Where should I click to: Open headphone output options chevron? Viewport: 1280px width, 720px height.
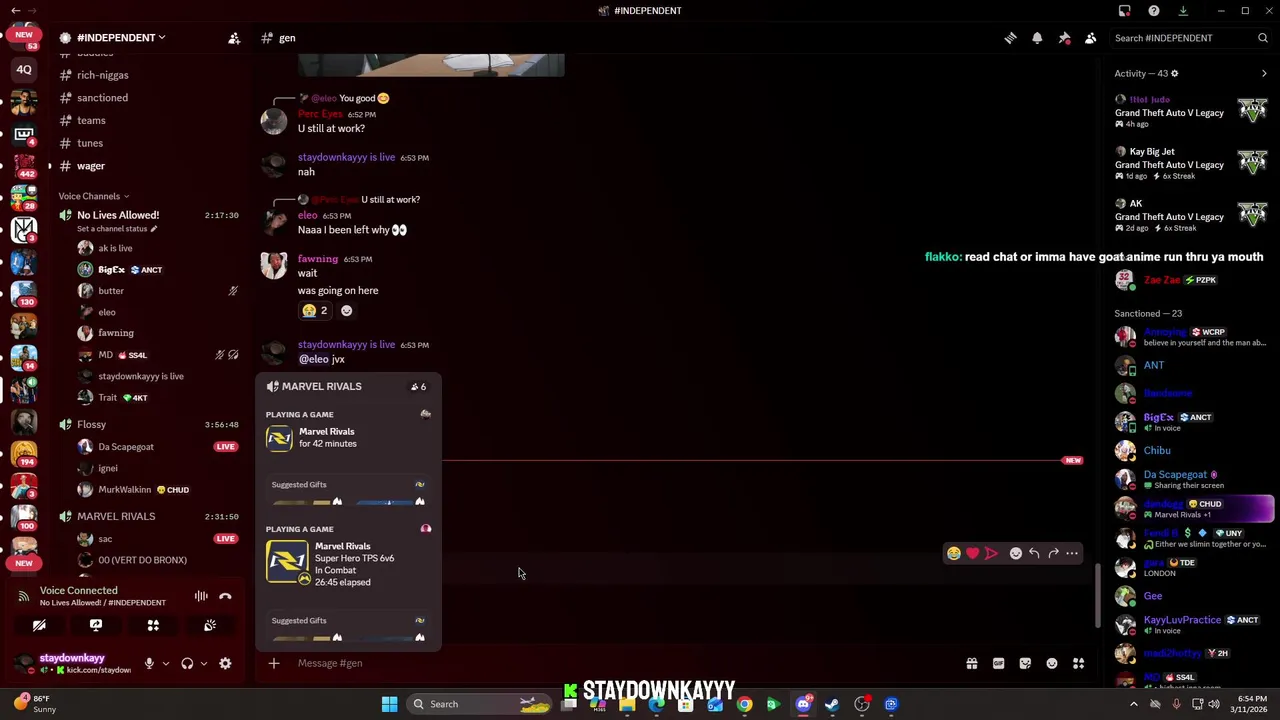tap(203, 663)
